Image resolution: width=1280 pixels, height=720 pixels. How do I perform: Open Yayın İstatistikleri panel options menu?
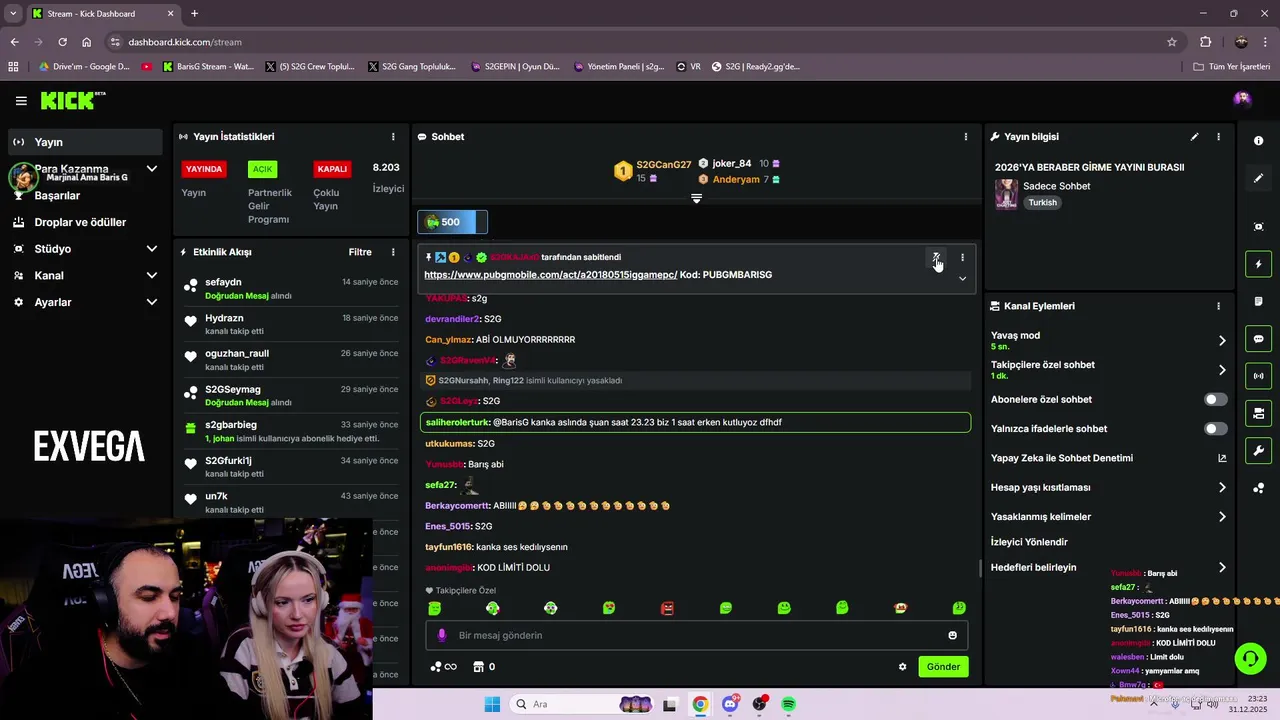[x=393, y=137]
